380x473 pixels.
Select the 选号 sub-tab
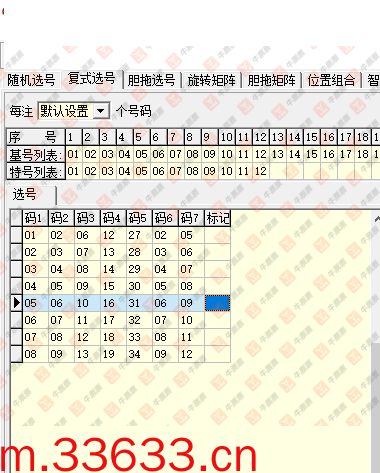pos(31,195)
